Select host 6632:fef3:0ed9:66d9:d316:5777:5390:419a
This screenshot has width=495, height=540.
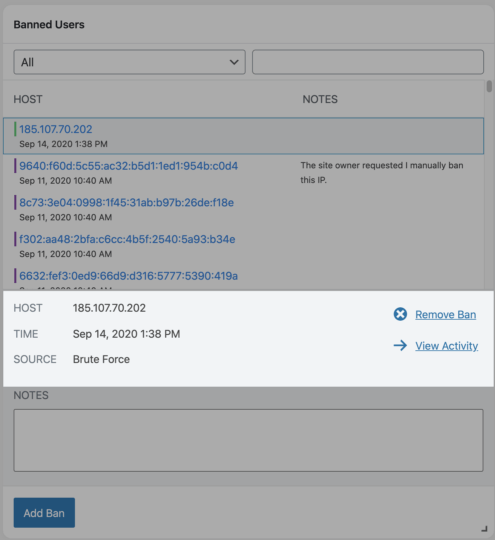point(128,276)
